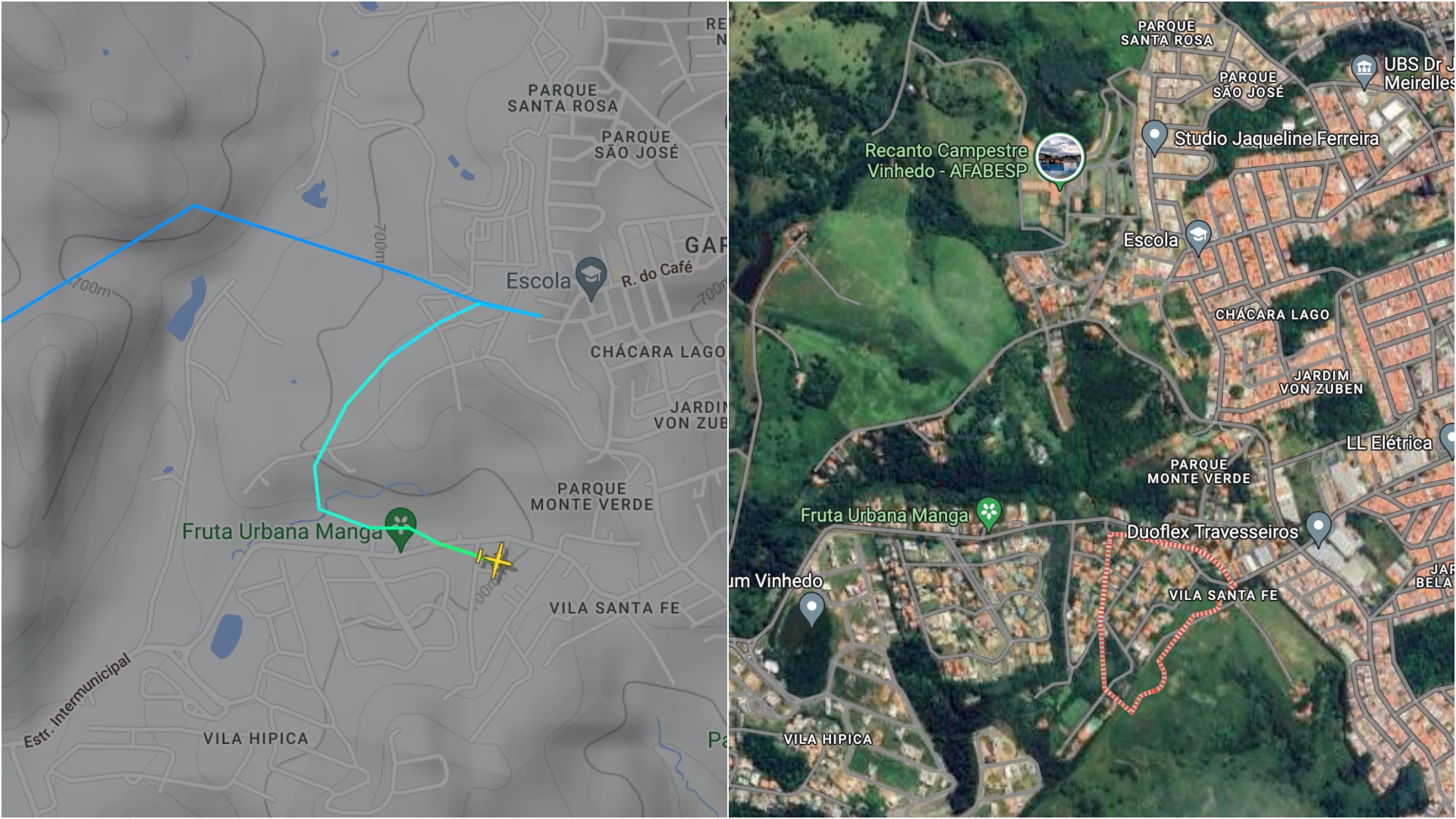Click the Duoflex Travesseiros location pin

pyautogui.click(x=1319, y=529)
